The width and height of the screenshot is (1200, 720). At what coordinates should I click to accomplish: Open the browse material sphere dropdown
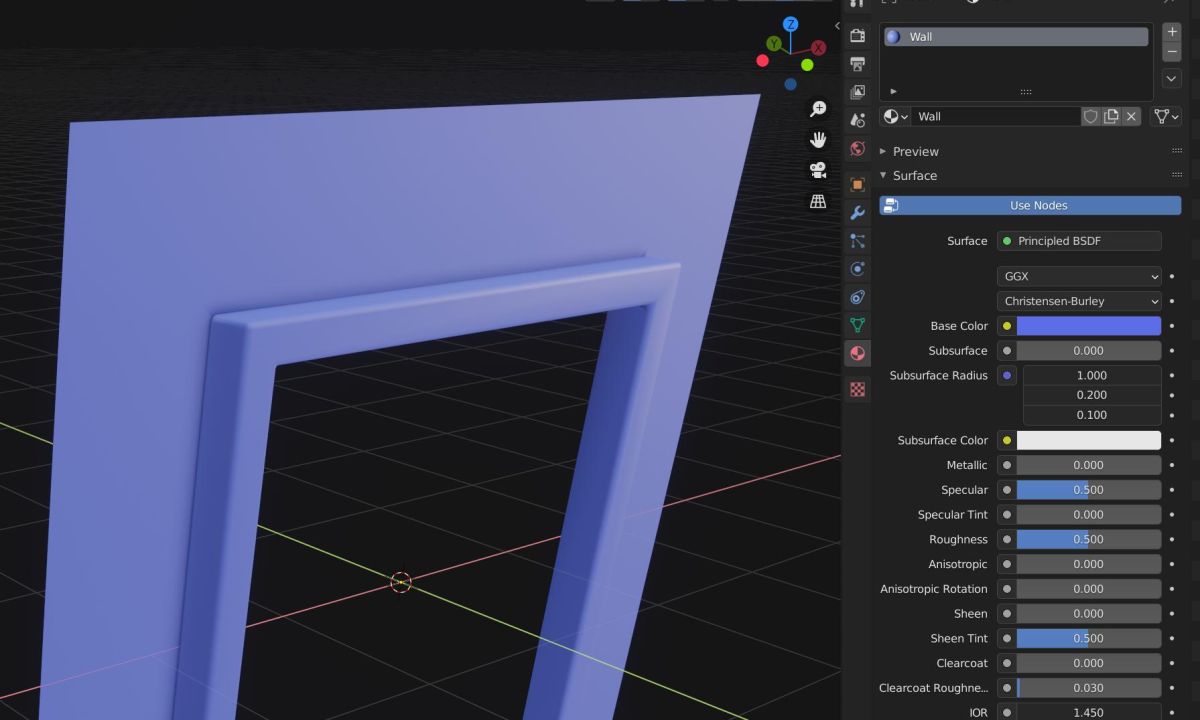point(895,116)
